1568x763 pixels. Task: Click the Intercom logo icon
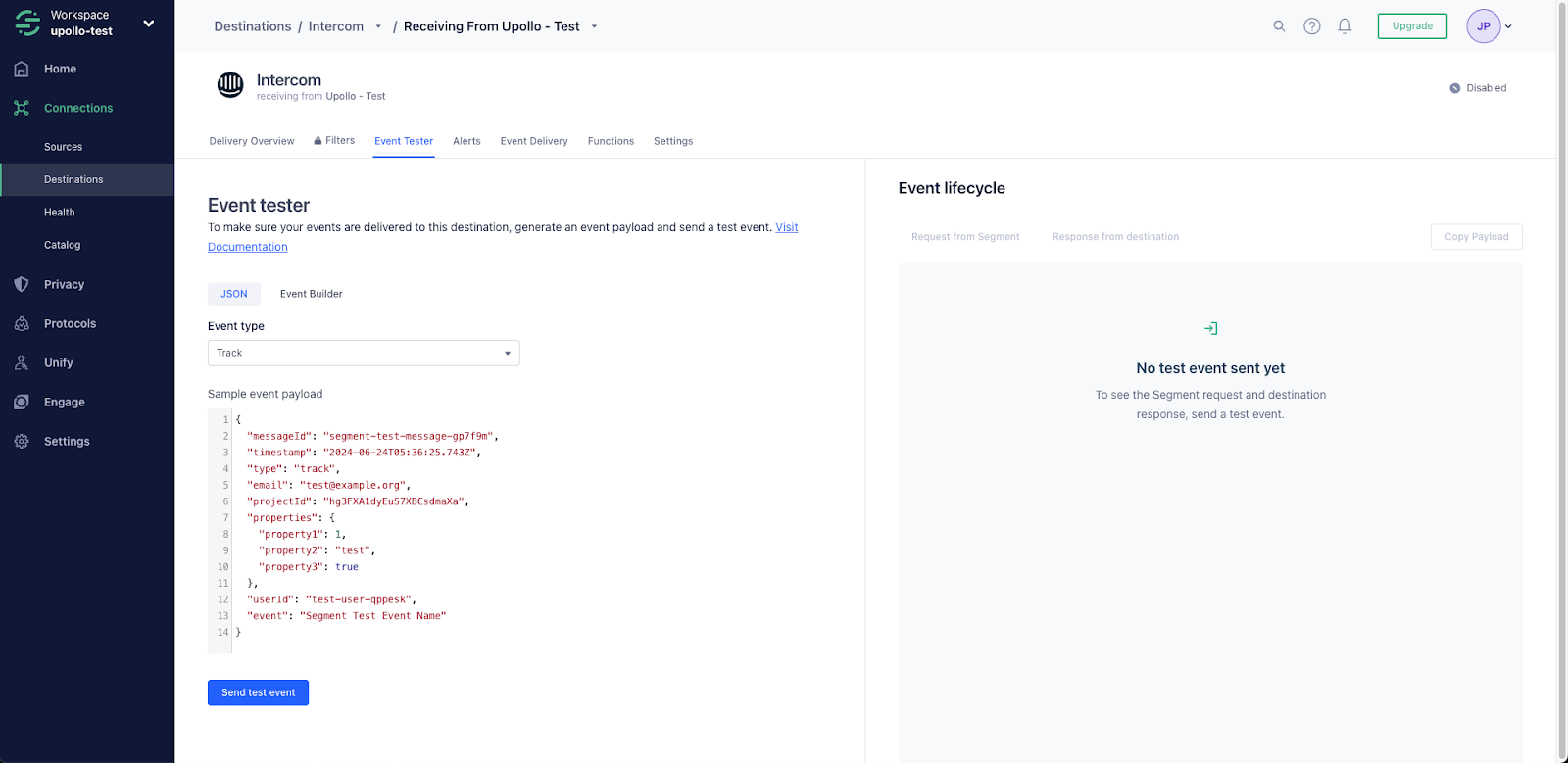coord(230,85)
